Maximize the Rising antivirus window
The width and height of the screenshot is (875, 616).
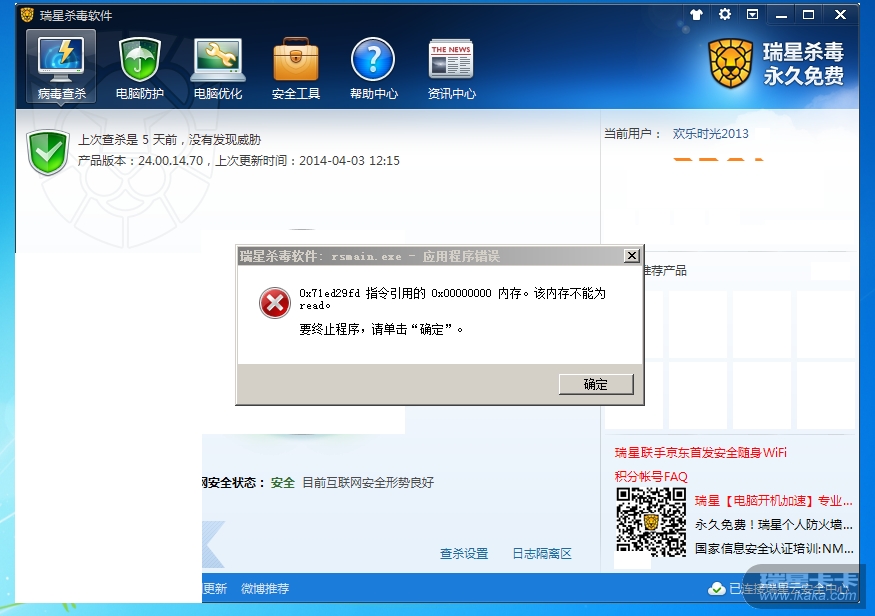[809, 15]
